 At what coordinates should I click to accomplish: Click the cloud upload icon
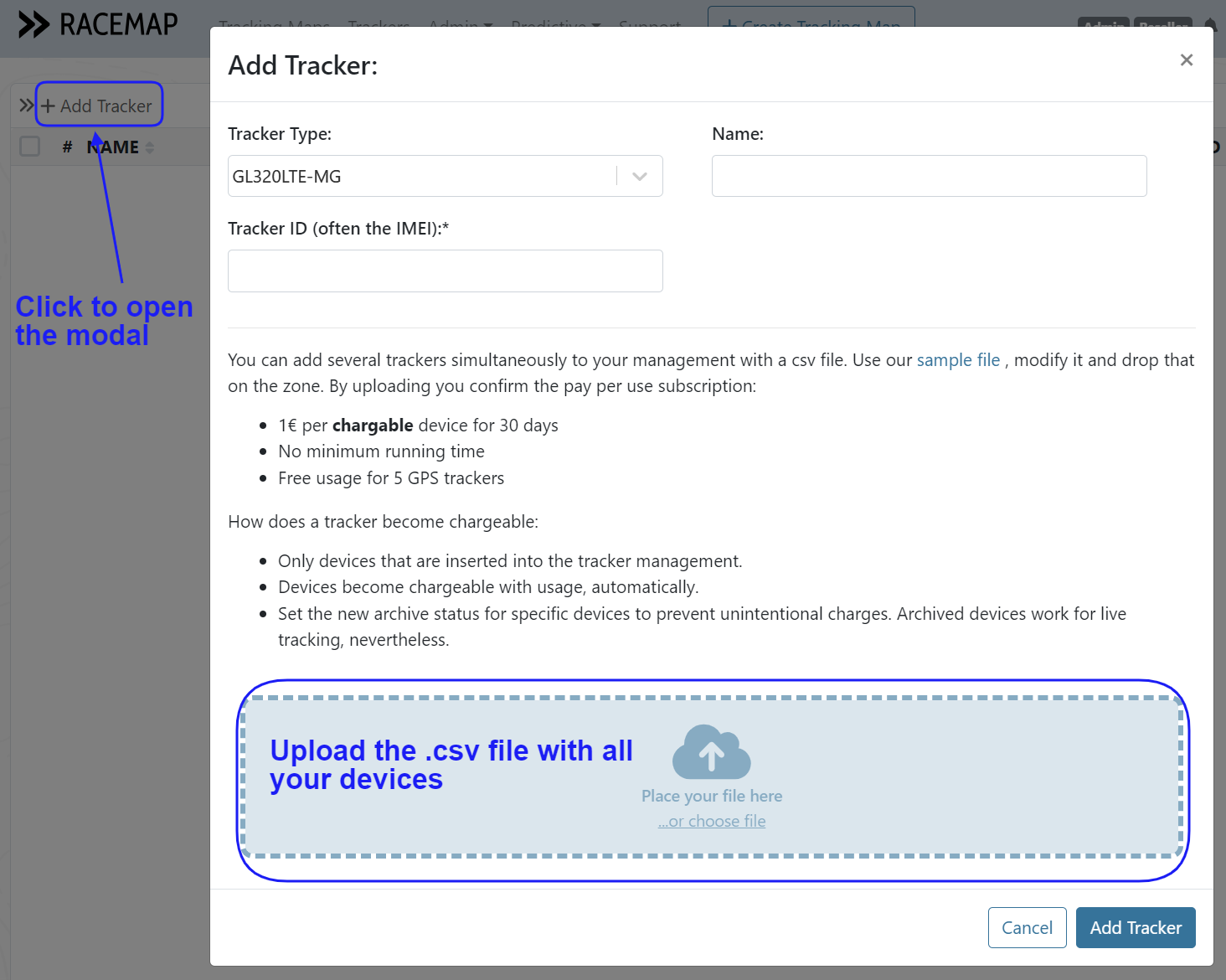click(712, 751)
